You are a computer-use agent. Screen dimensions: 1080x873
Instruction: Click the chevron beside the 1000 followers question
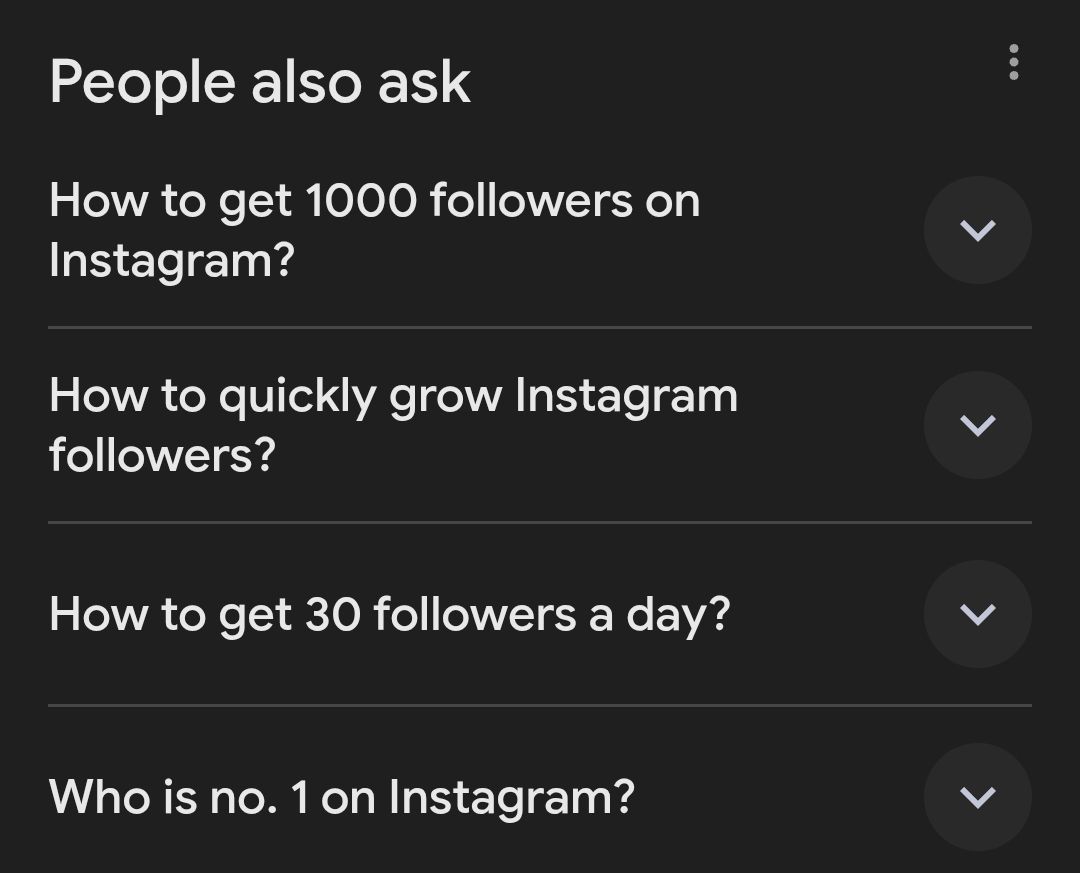(977, 230)
